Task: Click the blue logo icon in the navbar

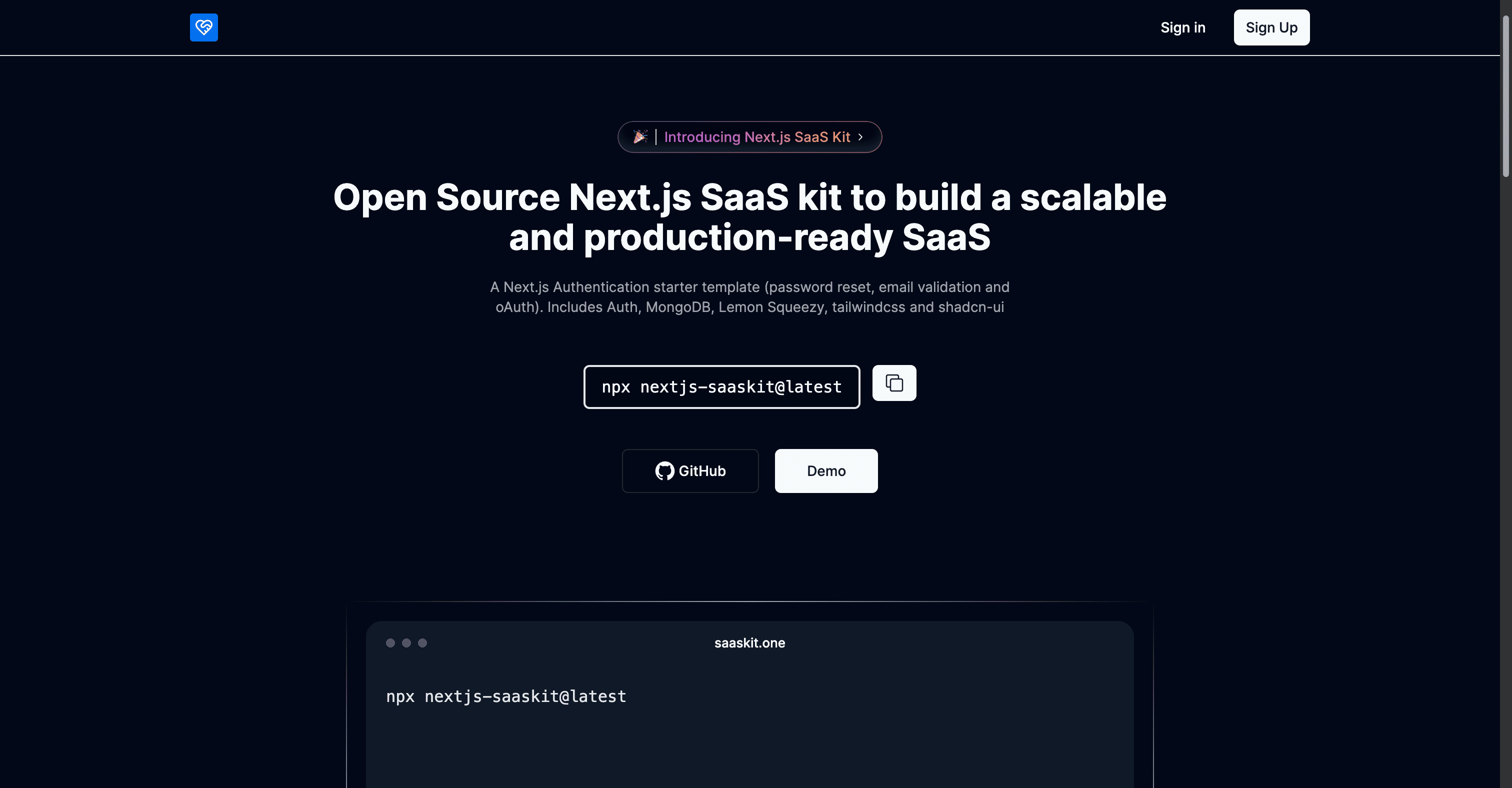Action: [x=203, y=27]
